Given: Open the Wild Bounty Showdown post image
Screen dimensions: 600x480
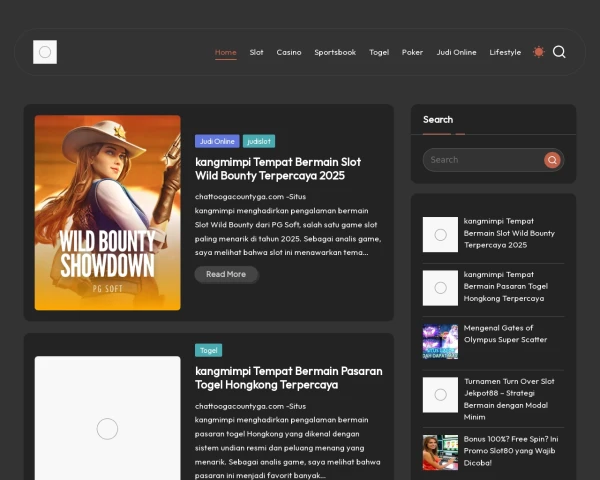Looking at the screenshot, I should 108,212.
